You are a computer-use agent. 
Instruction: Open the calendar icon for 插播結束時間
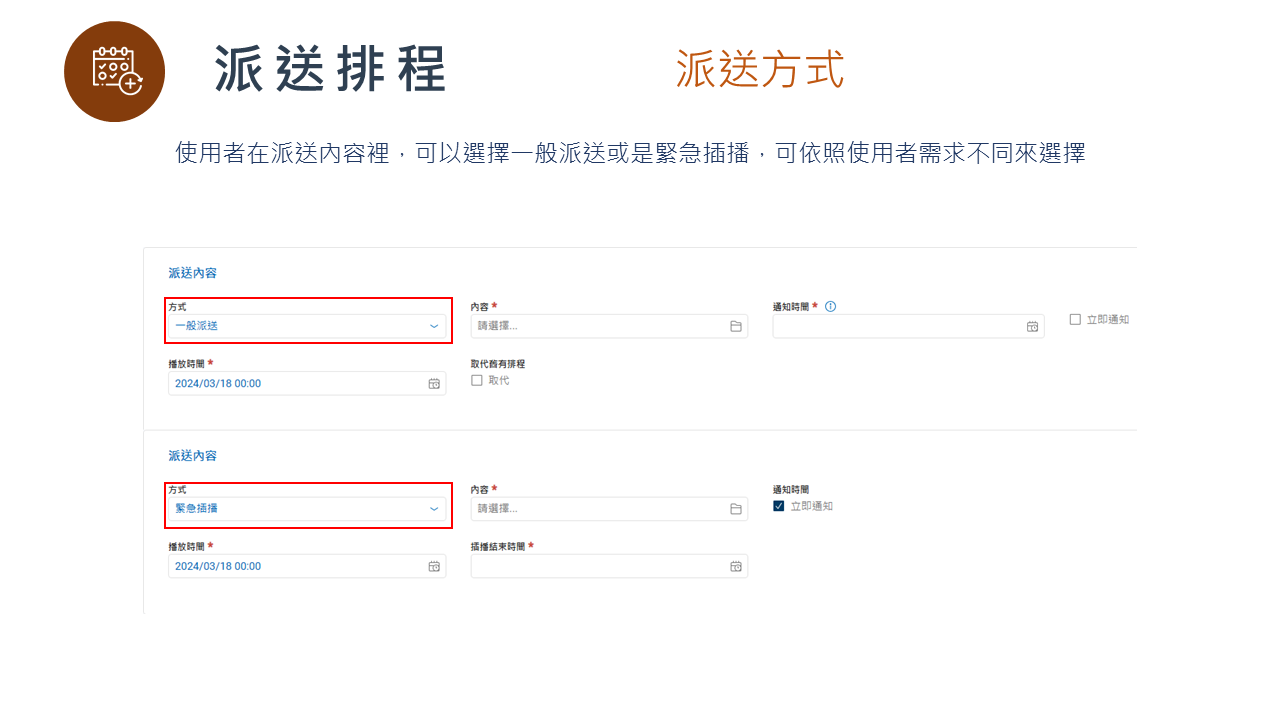(x=735, y=566)
